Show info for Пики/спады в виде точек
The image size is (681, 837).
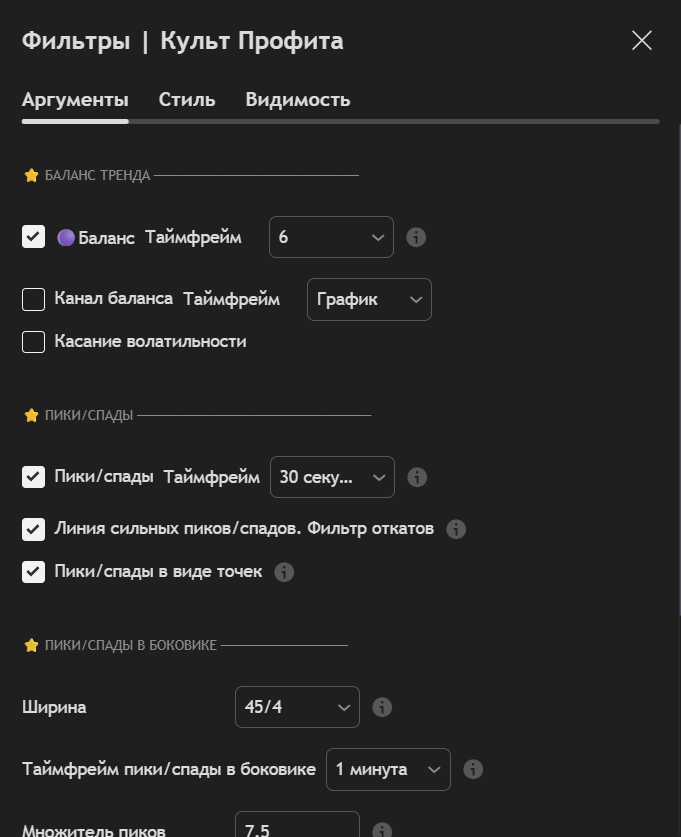[284, 572]
